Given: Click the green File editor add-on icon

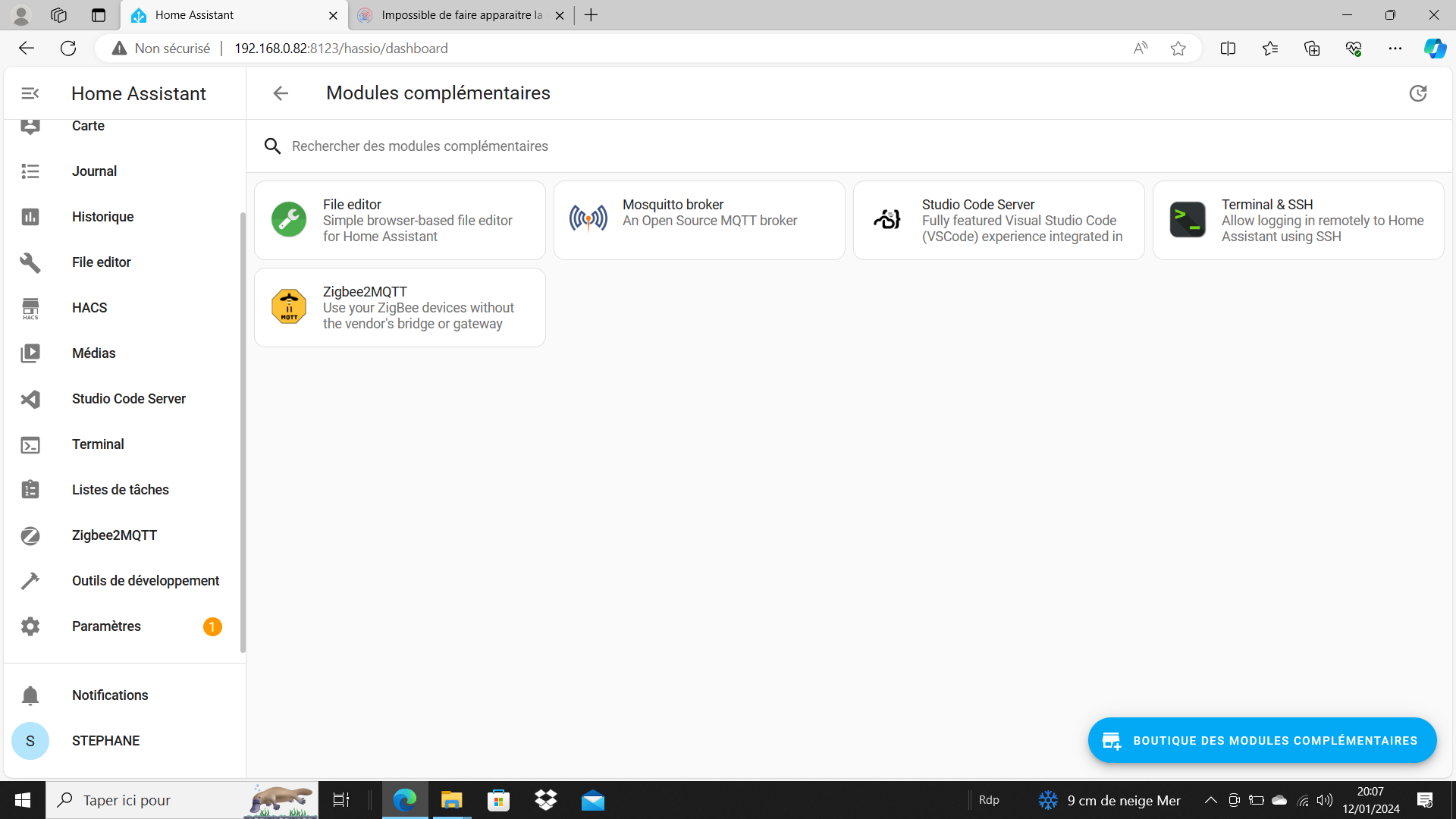Looking at the screenshot, I should (x=289, y=220).
